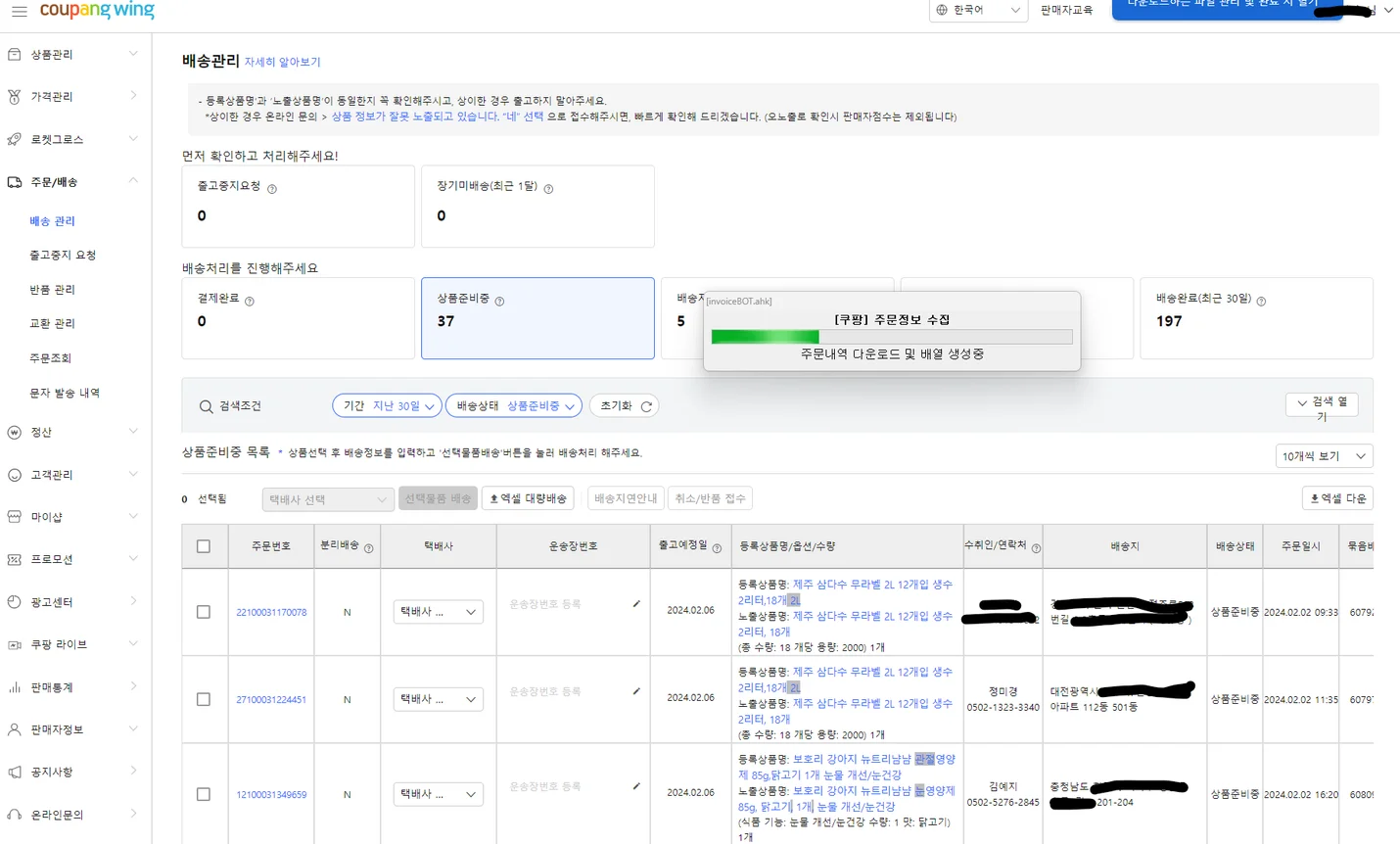The image size is (1400, 844).
Task: Click edit pencil for order 22100031170078 invoice
Action: (x=636, y=604)
